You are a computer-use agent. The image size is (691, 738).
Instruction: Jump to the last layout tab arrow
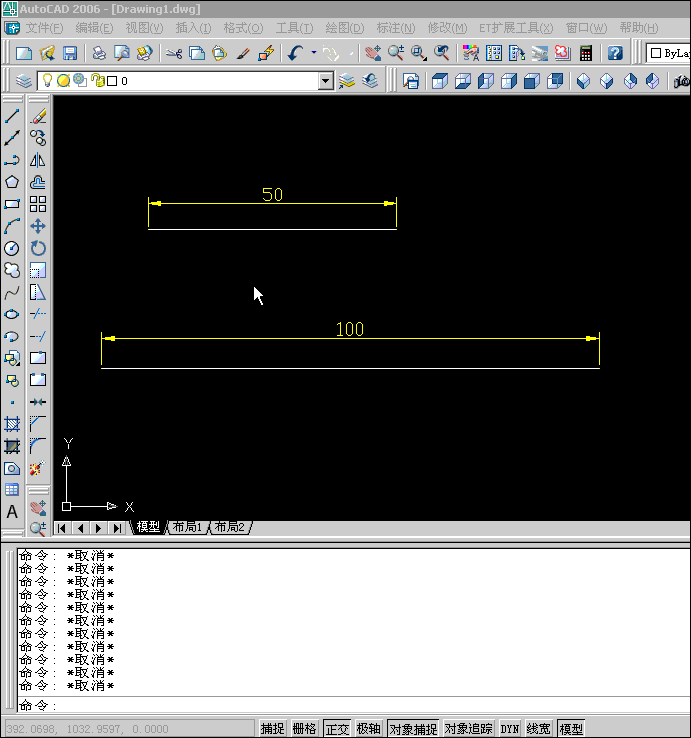tap(117, 528)
